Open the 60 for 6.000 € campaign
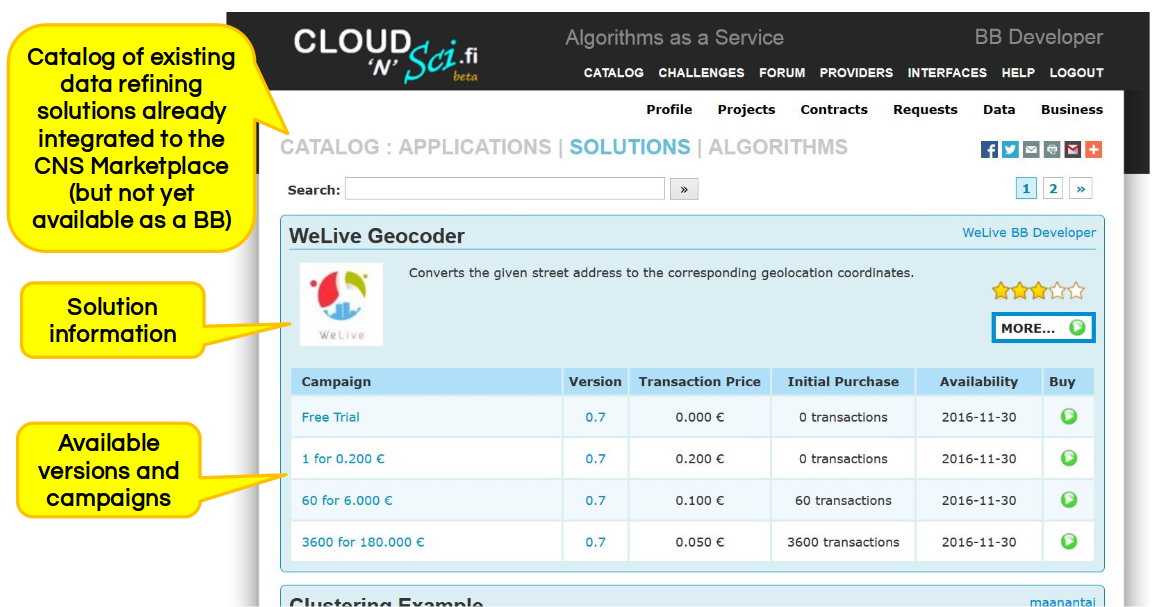1157x607 pixels. coord(347,500)
